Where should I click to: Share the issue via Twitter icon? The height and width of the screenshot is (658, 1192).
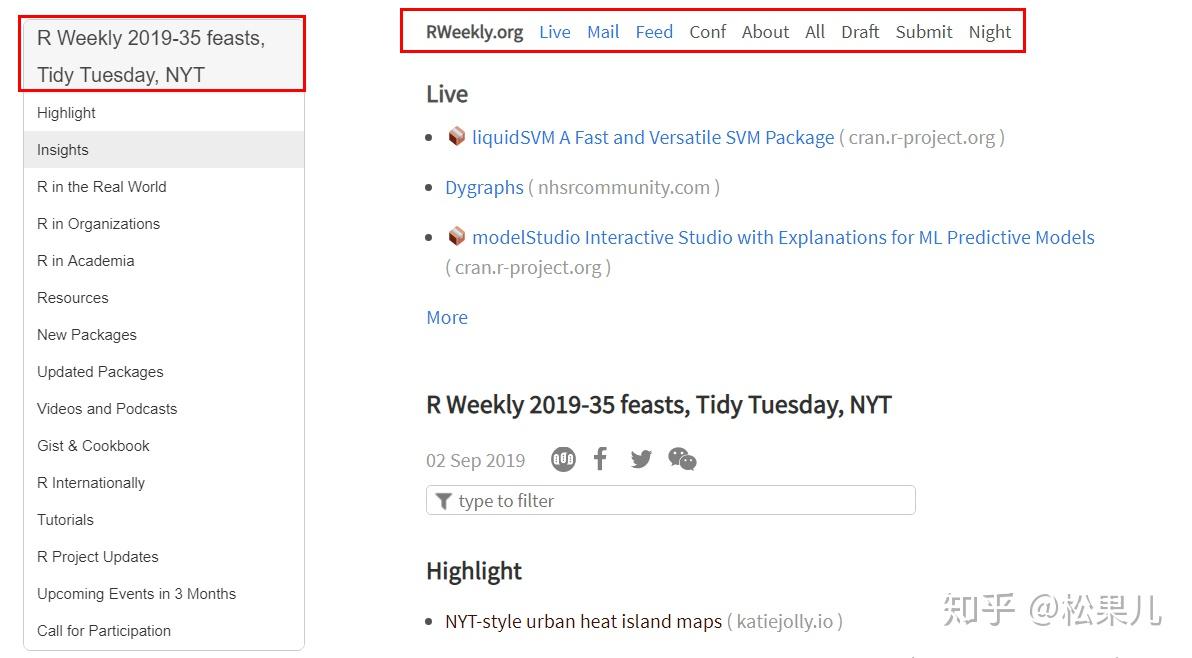[641, 459]
